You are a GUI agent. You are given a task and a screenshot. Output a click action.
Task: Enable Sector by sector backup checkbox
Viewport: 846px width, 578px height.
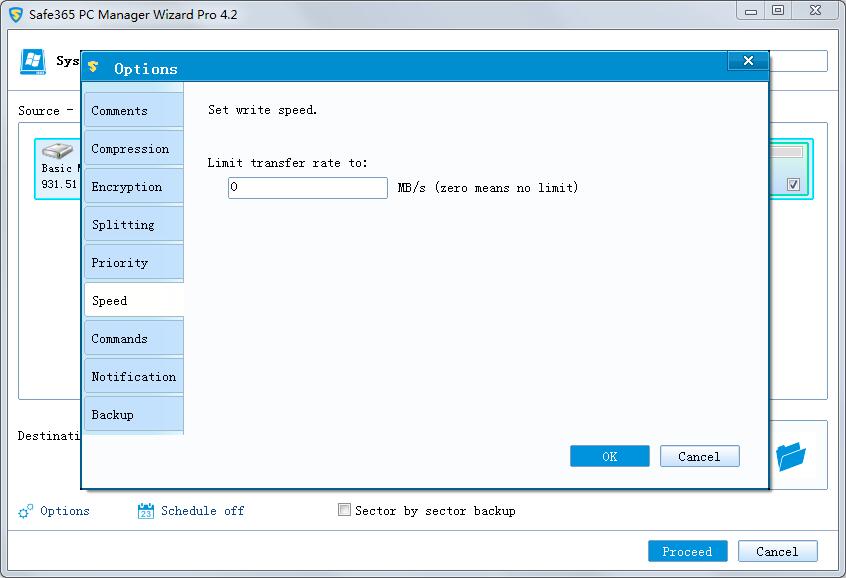point(346,510)
